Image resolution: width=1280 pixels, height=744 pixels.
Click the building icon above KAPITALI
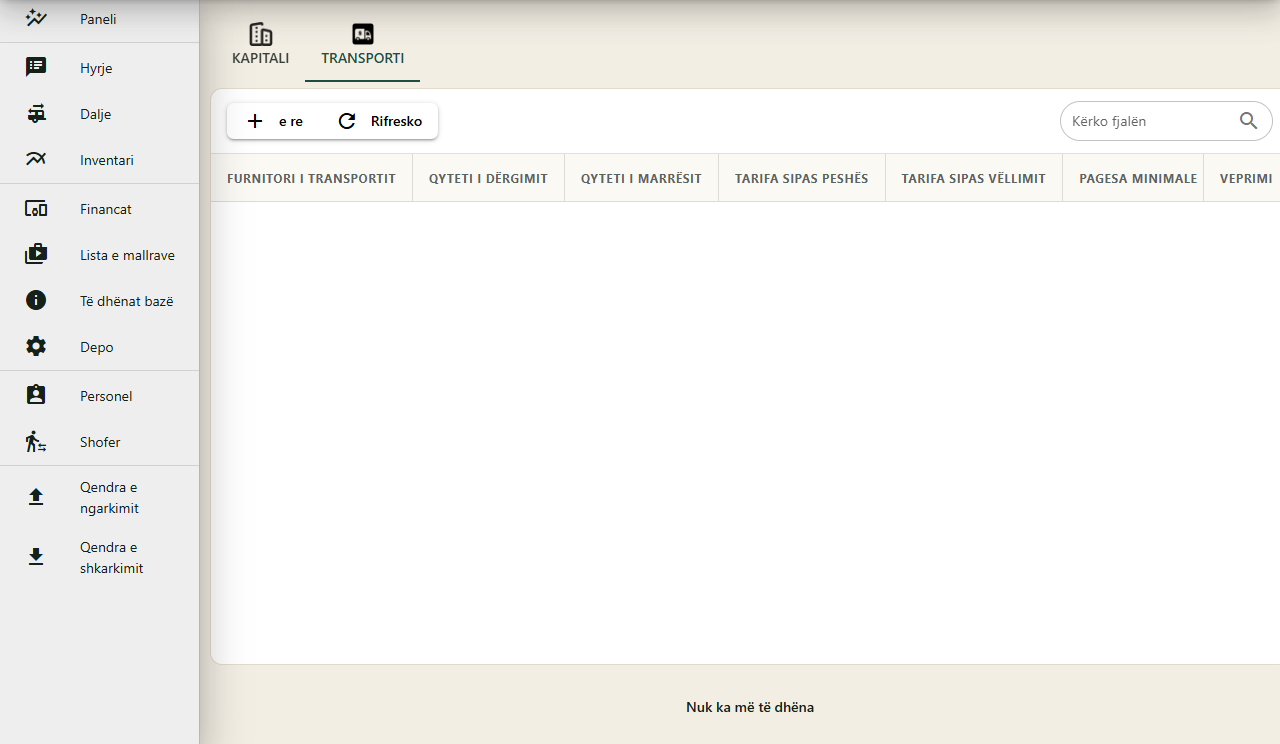(x=261, y=34)
